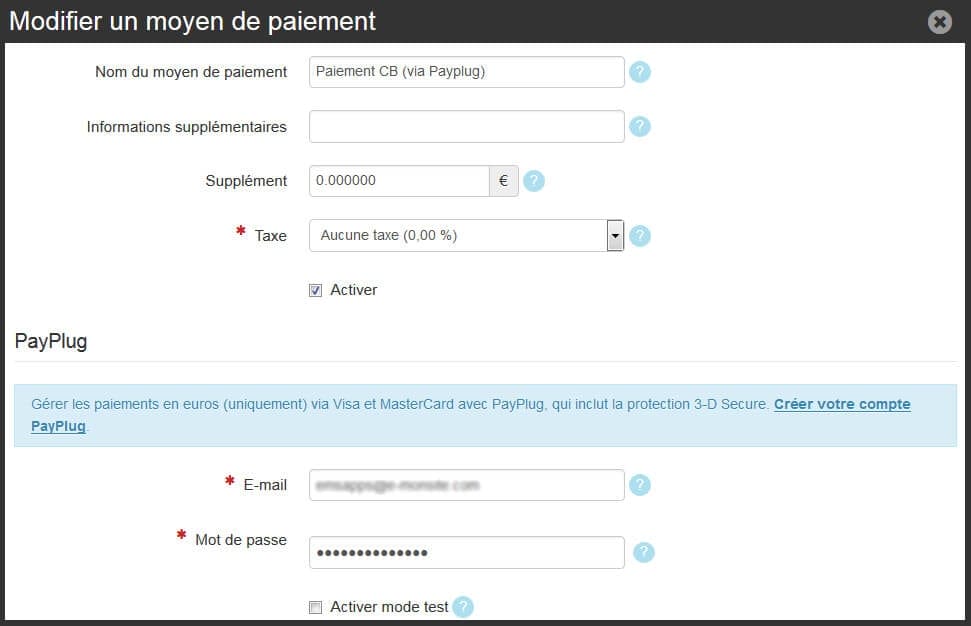Click the Modifier un moyen de paiement title

(x=192, y=21)
